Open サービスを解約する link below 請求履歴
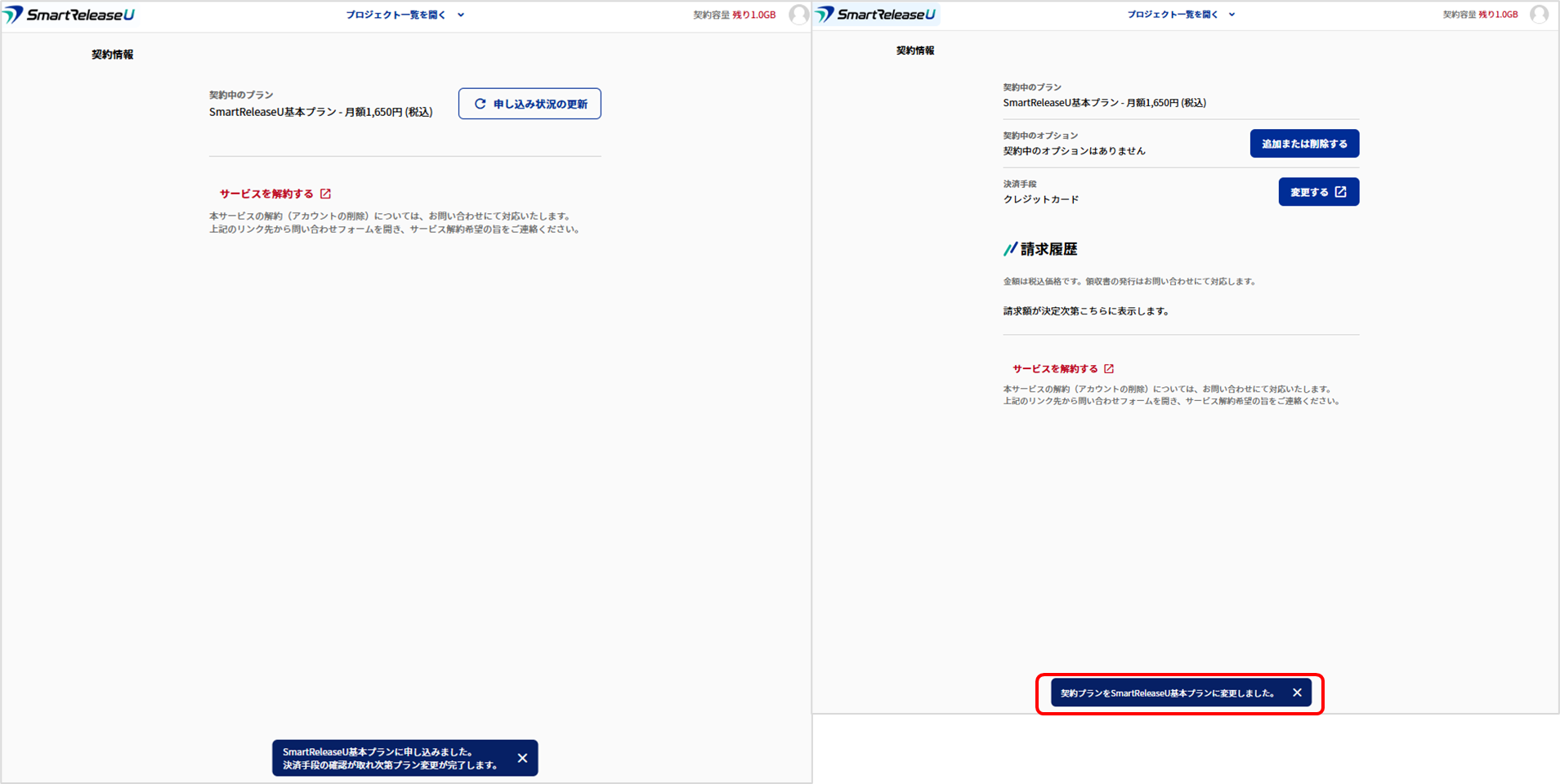The width and height of the screenshot is (1560, 784). [x=1055, y=368]
